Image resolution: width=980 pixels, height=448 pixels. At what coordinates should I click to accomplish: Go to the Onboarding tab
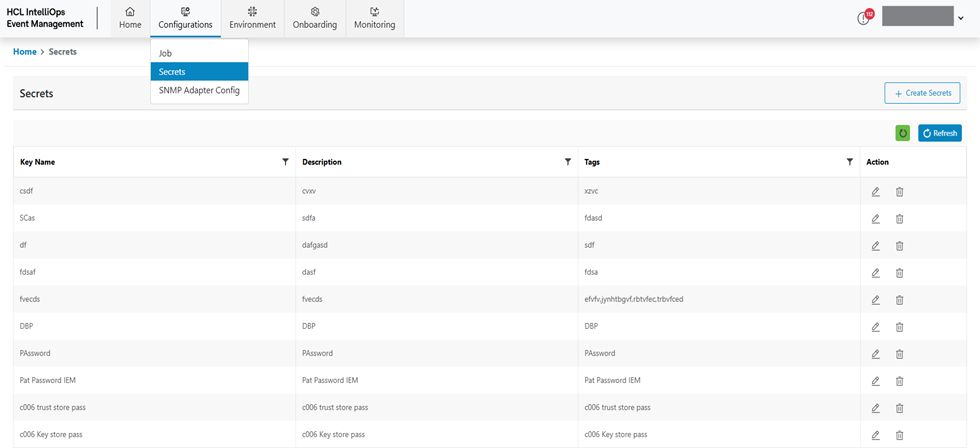[314, 18]
